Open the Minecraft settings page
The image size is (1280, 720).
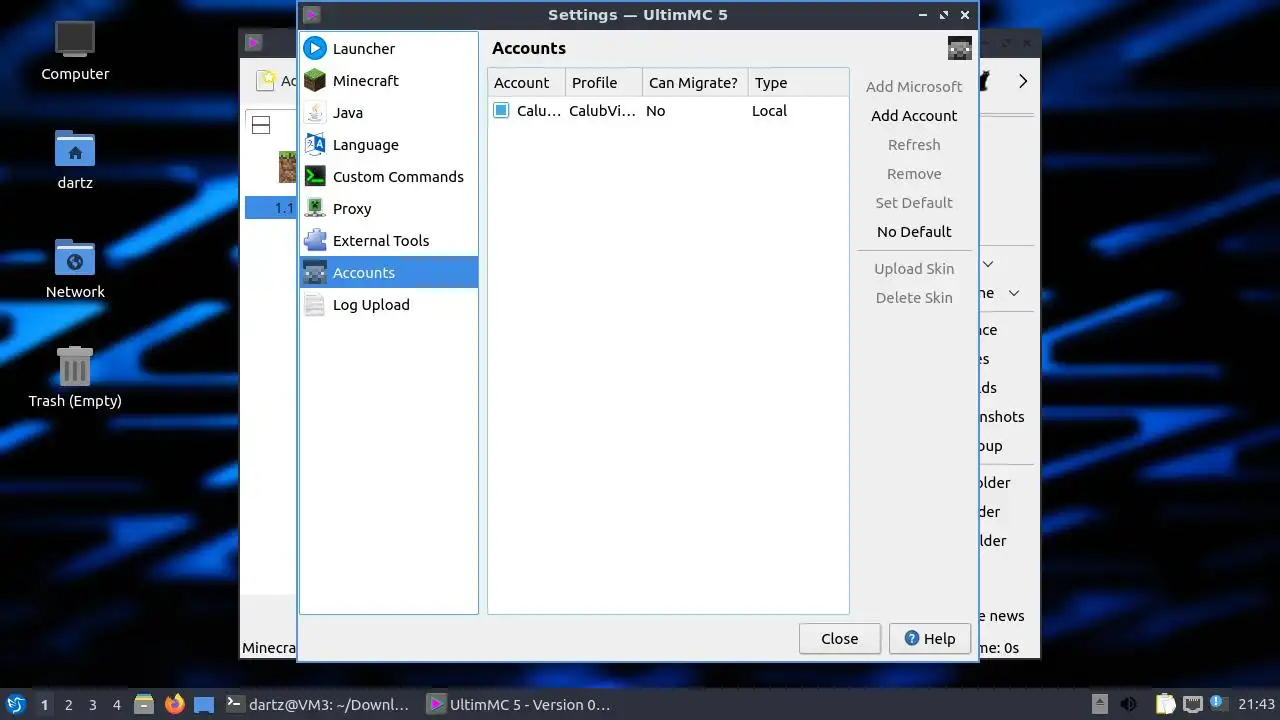click(389, 80)
